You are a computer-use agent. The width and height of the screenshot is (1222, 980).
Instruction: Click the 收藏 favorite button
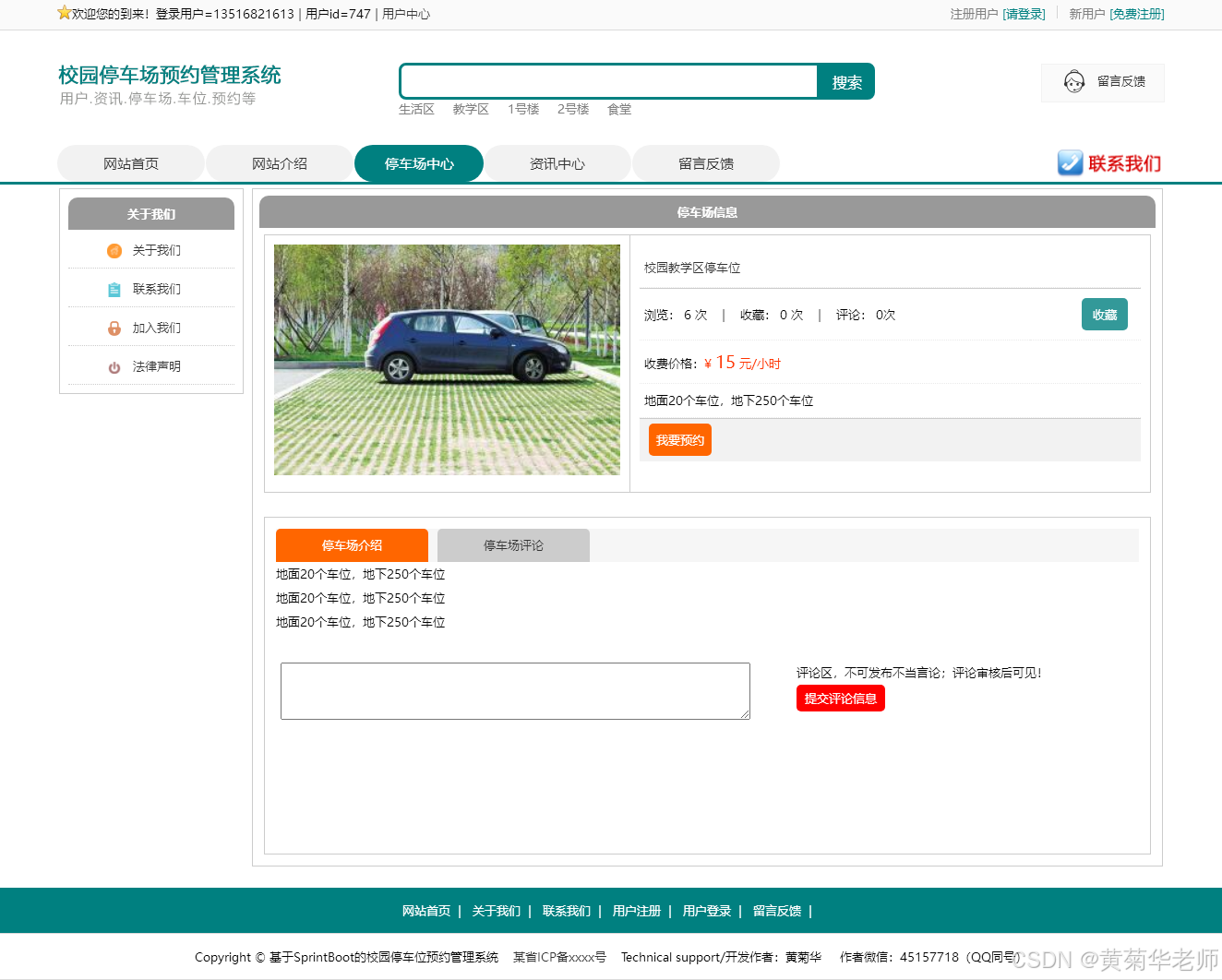1104,314
